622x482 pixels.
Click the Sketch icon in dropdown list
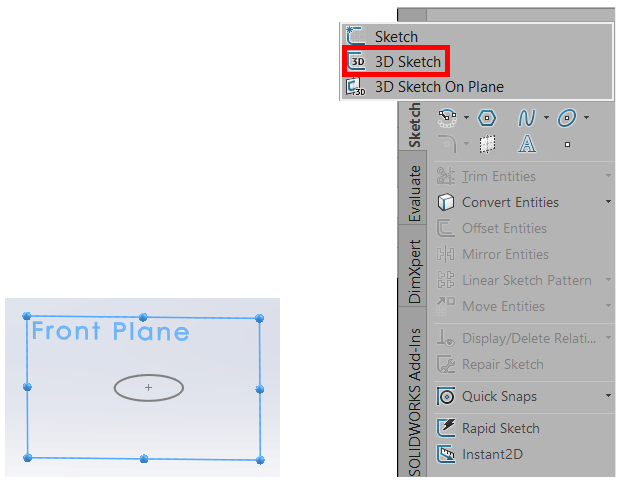click(x=355, y=36)
